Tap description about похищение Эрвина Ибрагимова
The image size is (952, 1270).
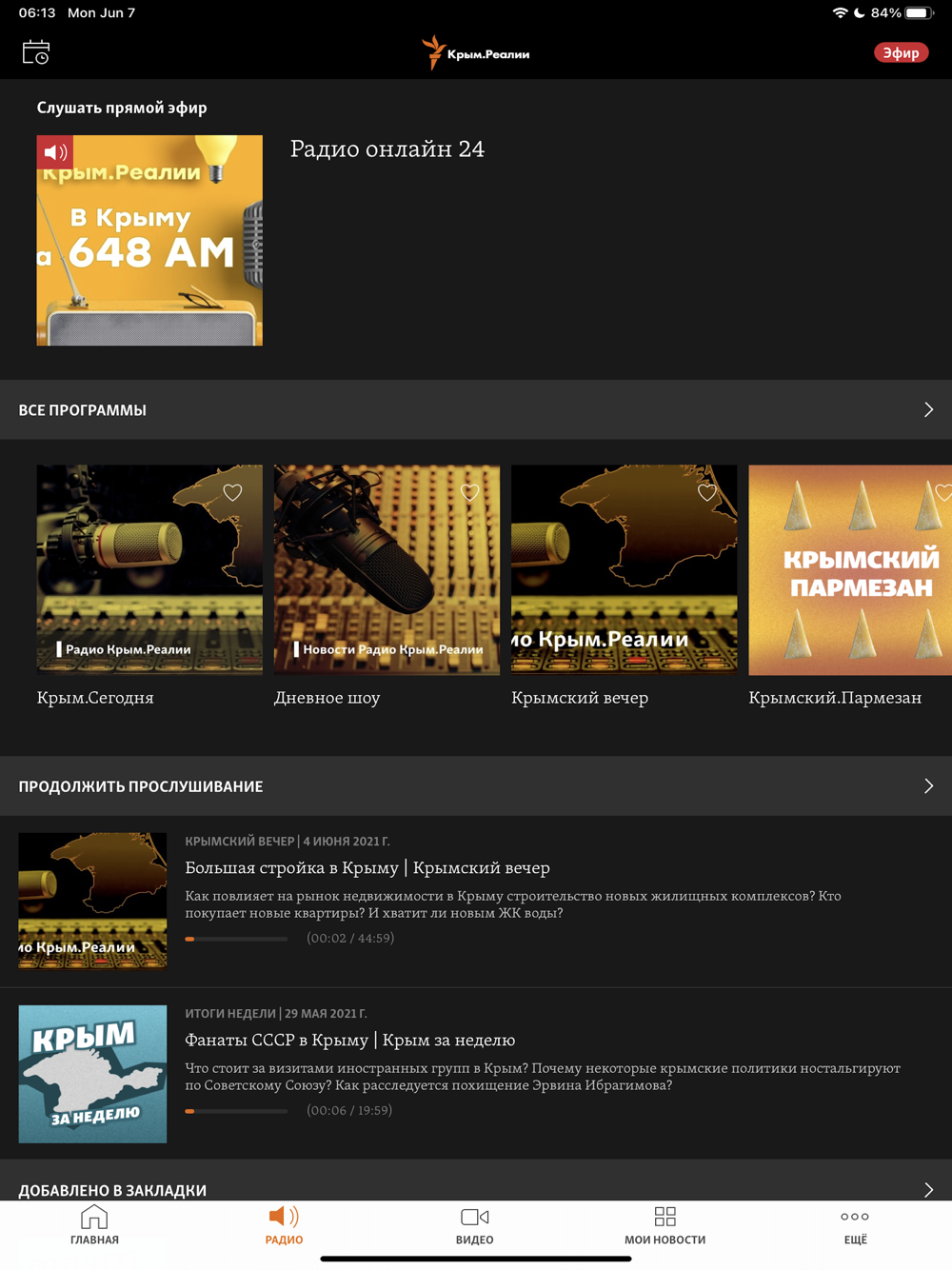tap(543, 1077)
